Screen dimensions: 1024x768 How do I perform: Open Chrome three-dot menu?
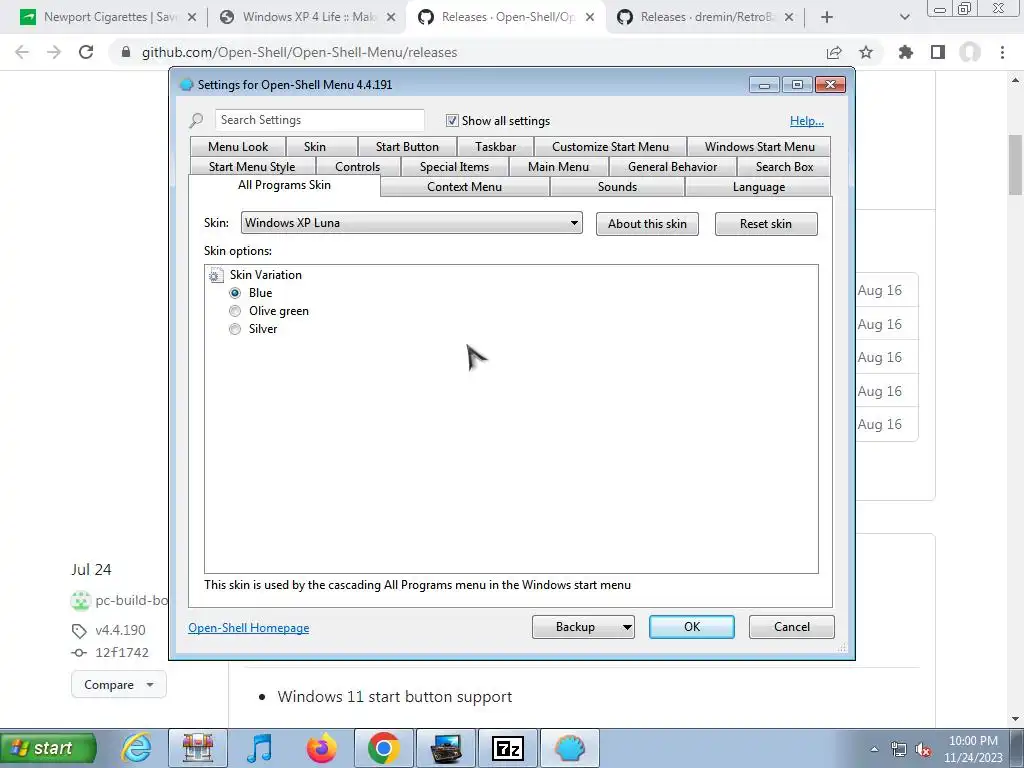coord(1002,52)
